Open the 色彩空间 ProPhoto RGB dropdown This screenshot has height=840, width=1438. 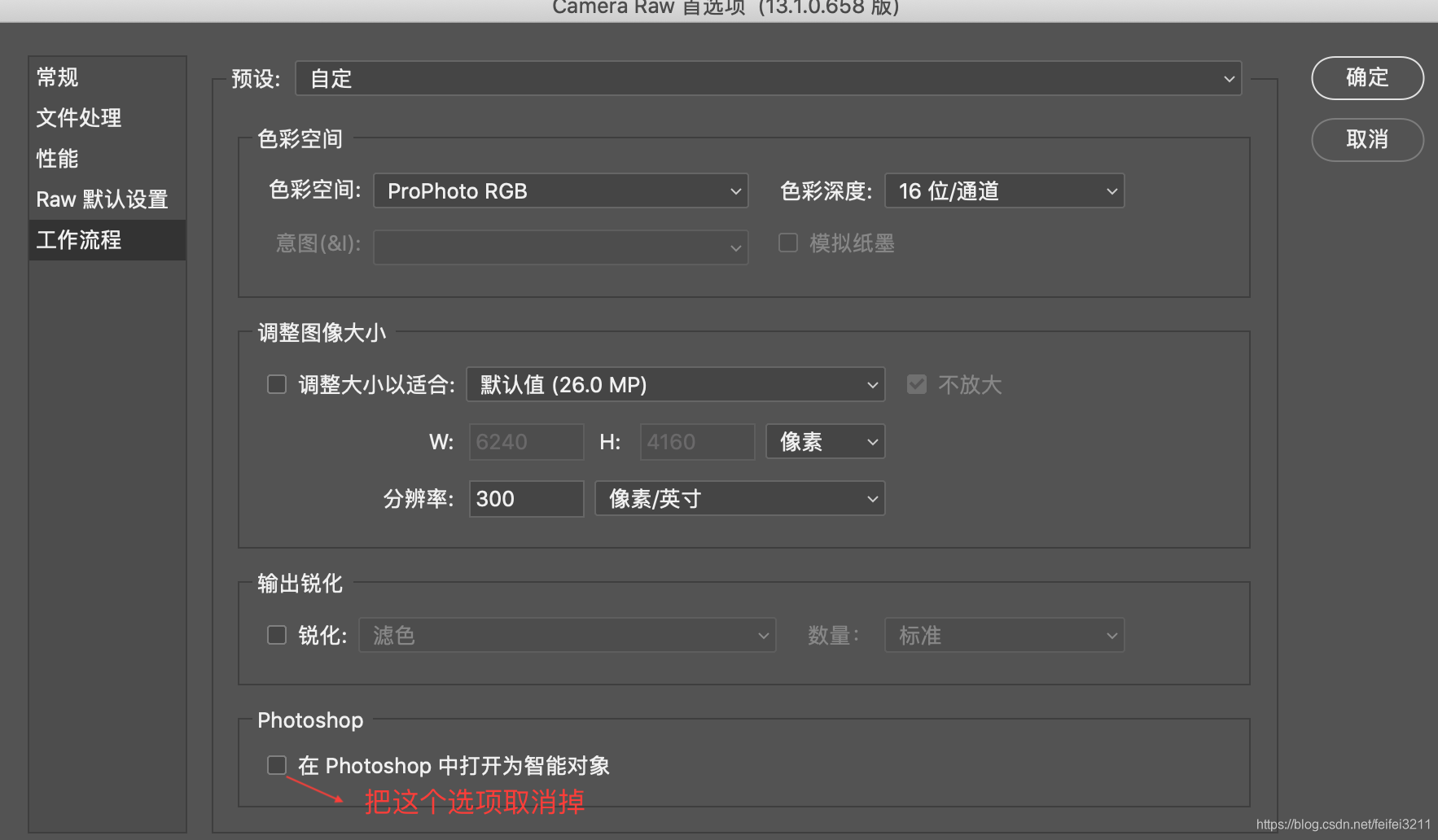click(x=560, y=191)
